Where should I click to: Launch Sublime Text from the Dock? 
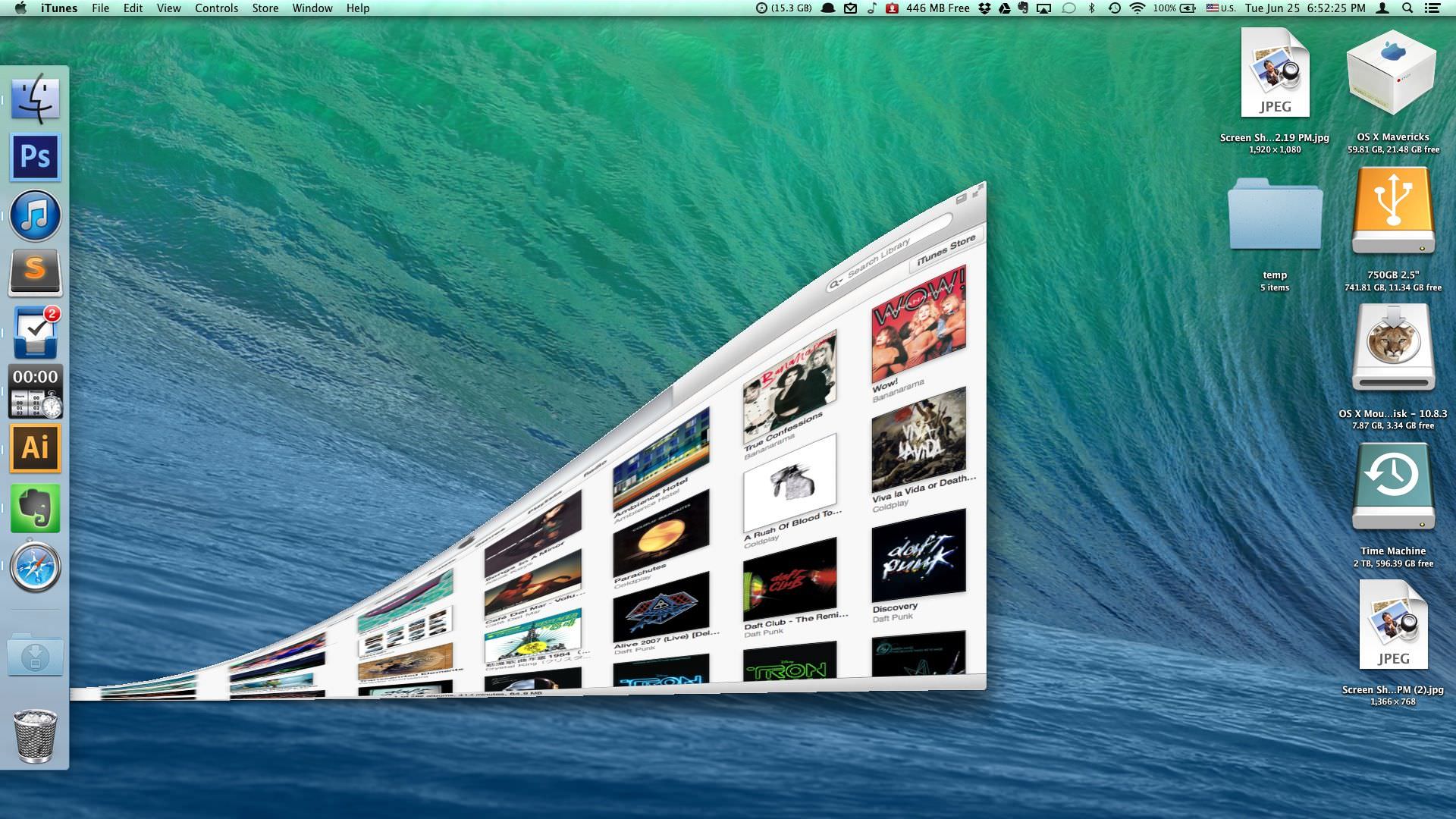35,273
